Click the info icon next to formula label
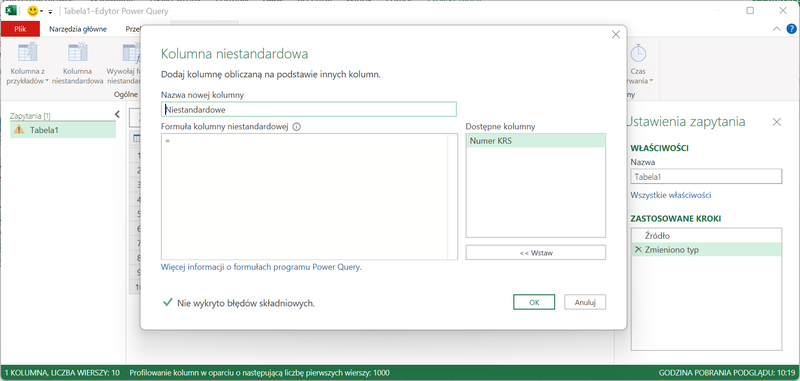Image resolution: width=800 pixels, height=381 pixels. click(296, 126)
